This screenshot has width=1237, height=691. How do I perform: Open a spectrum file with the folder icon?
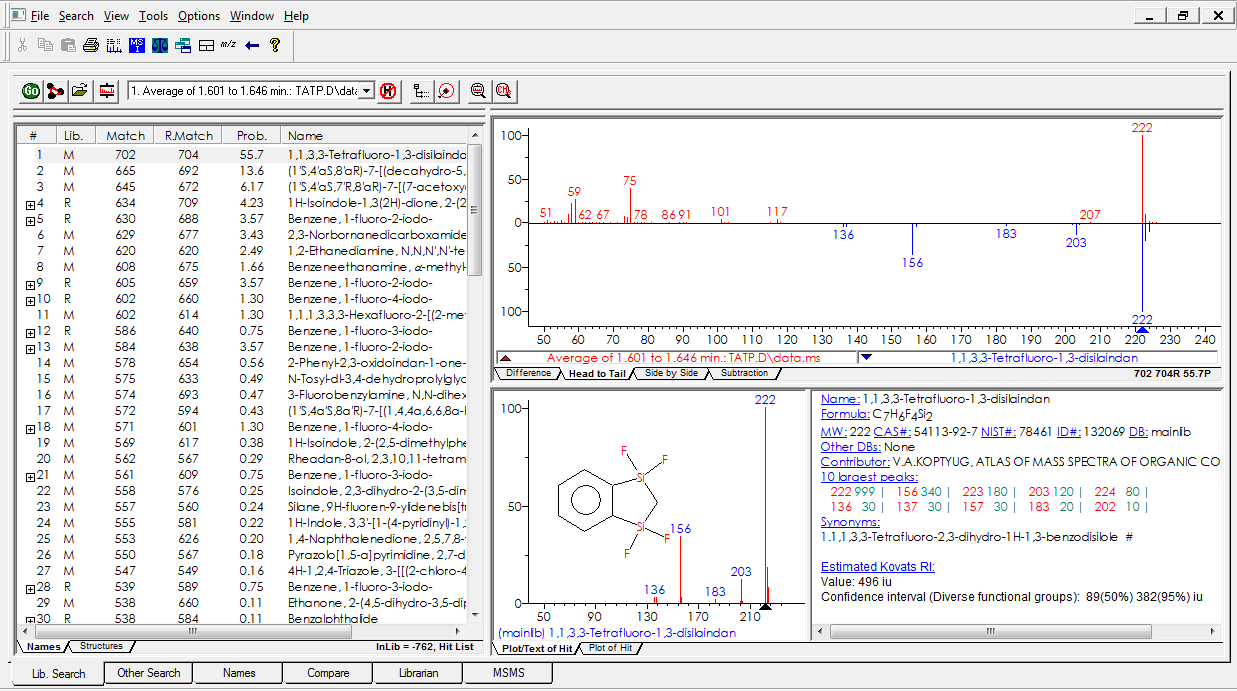pos(79,91)
